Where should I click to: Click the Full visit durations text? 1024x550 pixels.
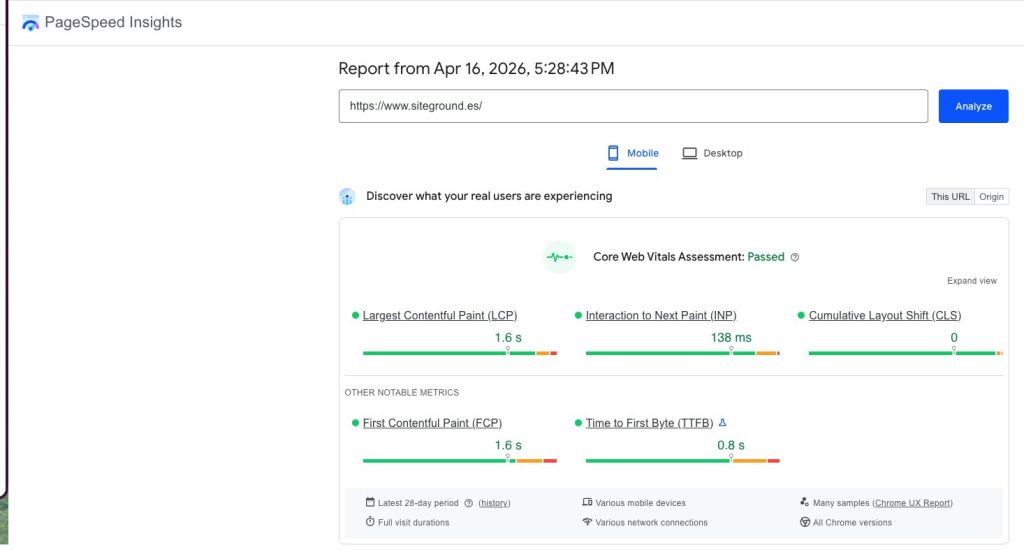pos(413,523)
